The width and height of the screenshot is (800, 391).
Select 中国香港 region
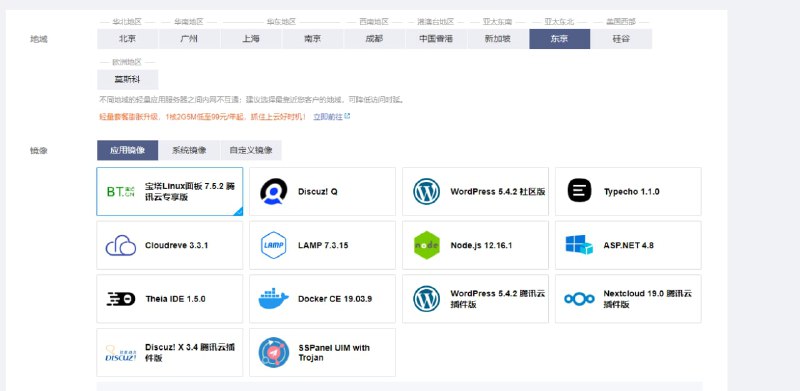pos(436,39)
